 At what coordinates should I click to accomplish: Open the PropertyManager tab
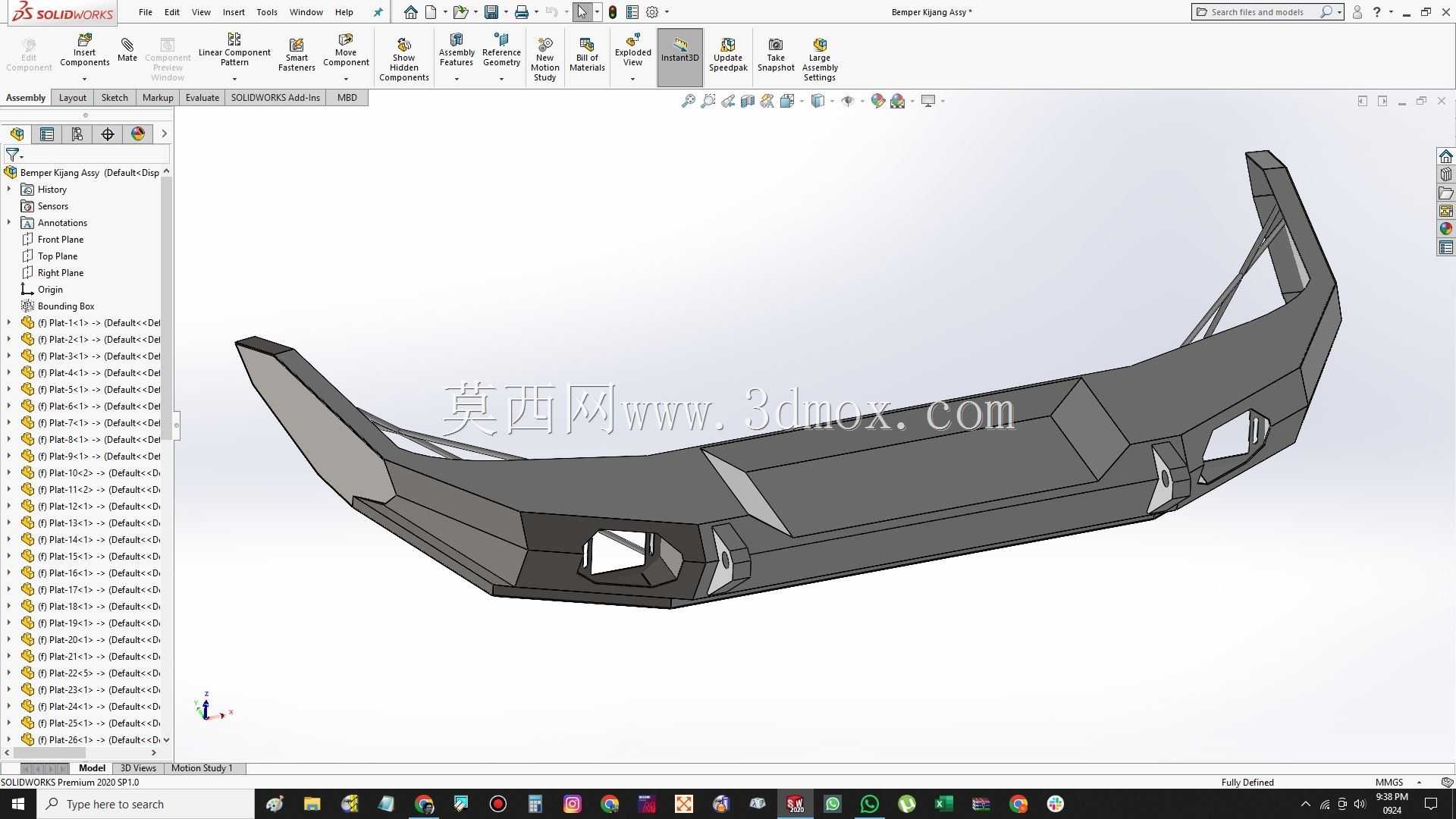[x=47, y=134]
